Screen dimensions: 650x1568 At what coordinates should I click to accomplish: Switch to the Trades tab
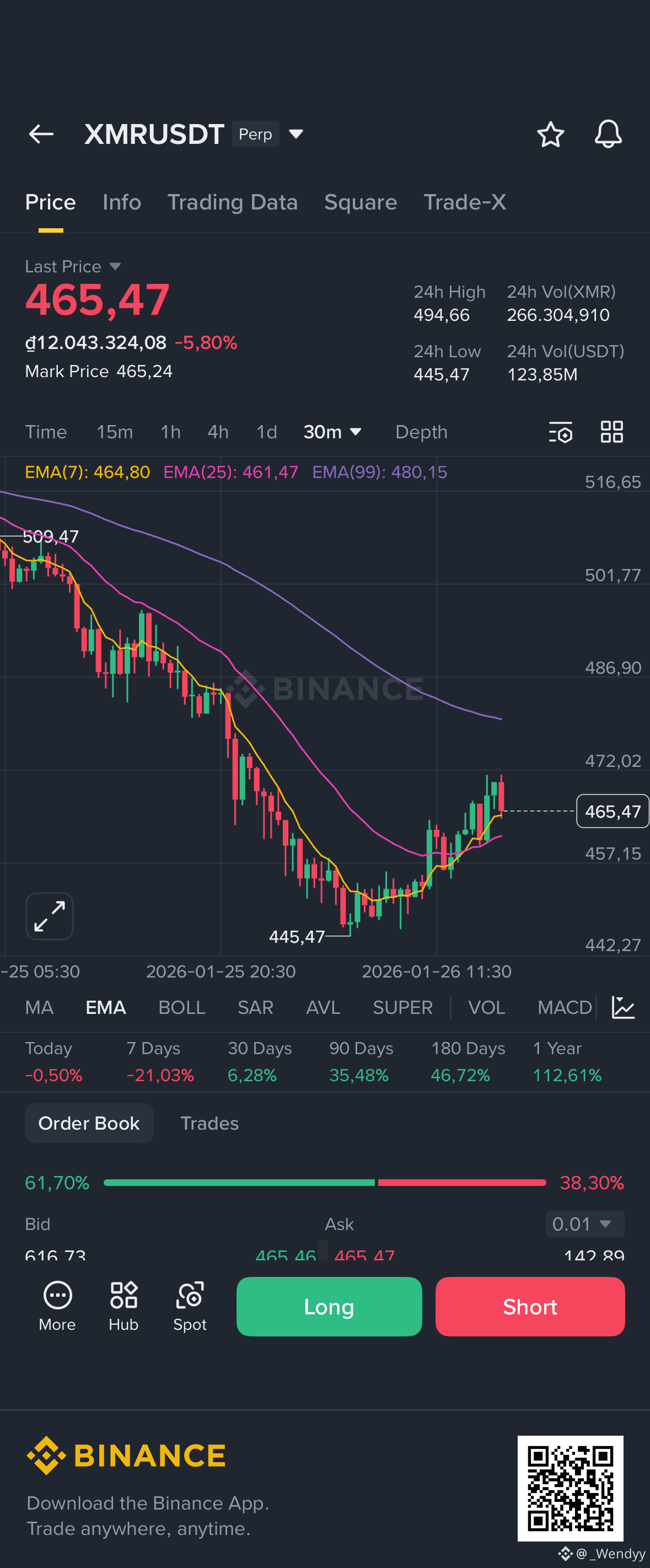(209, 1123)
